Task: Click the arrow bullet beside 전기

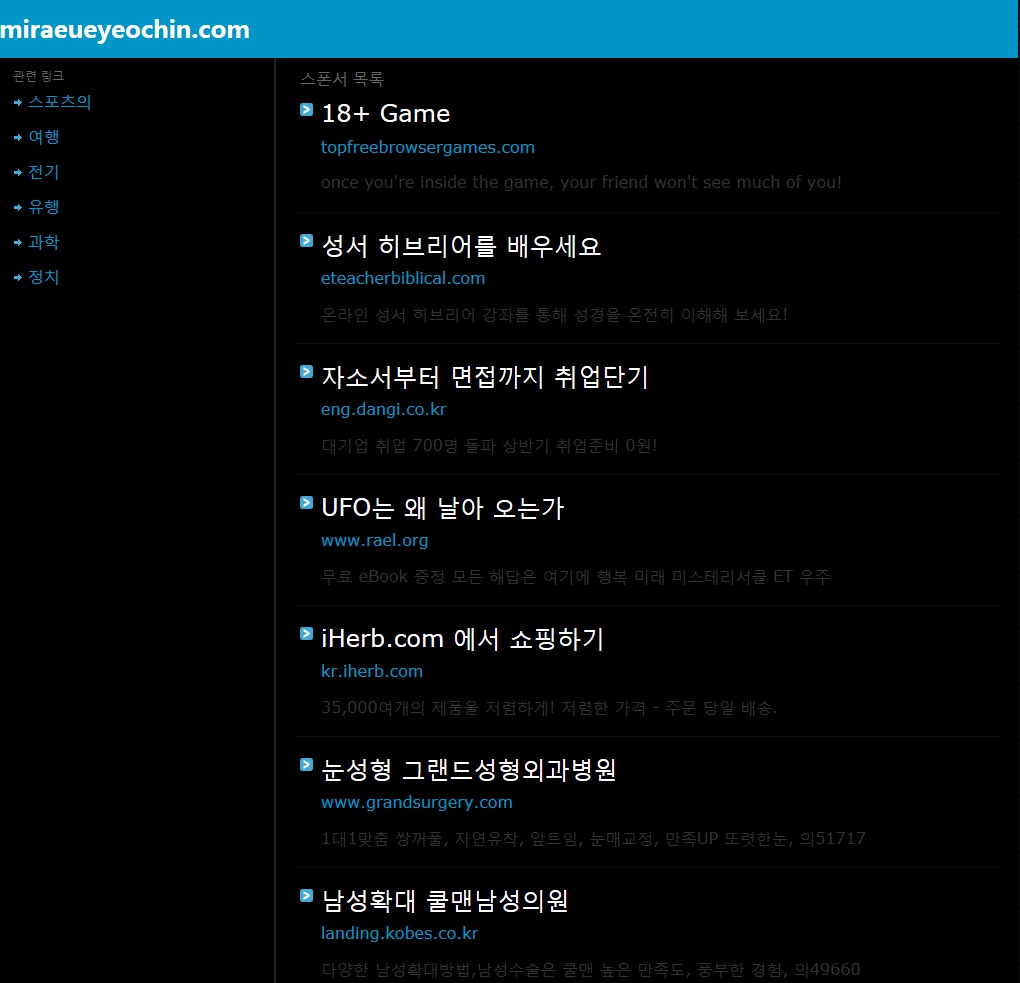Action: [x=18, y=172]
